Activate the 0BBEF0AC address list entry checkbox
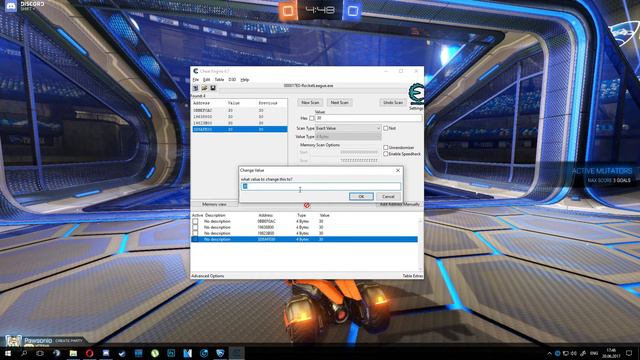 pos(195,221)
